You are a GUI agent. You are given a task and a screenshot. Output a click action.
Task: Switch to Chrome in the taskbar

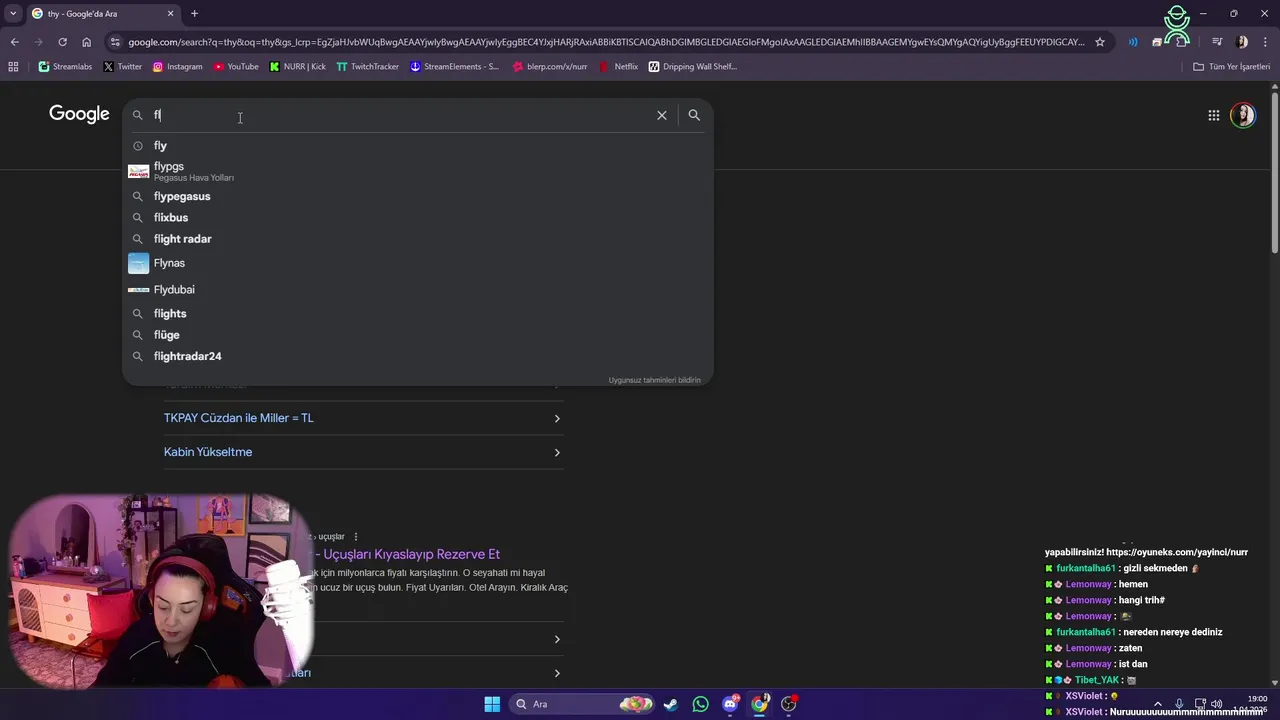pyautogui.click(x=760, y=704)
